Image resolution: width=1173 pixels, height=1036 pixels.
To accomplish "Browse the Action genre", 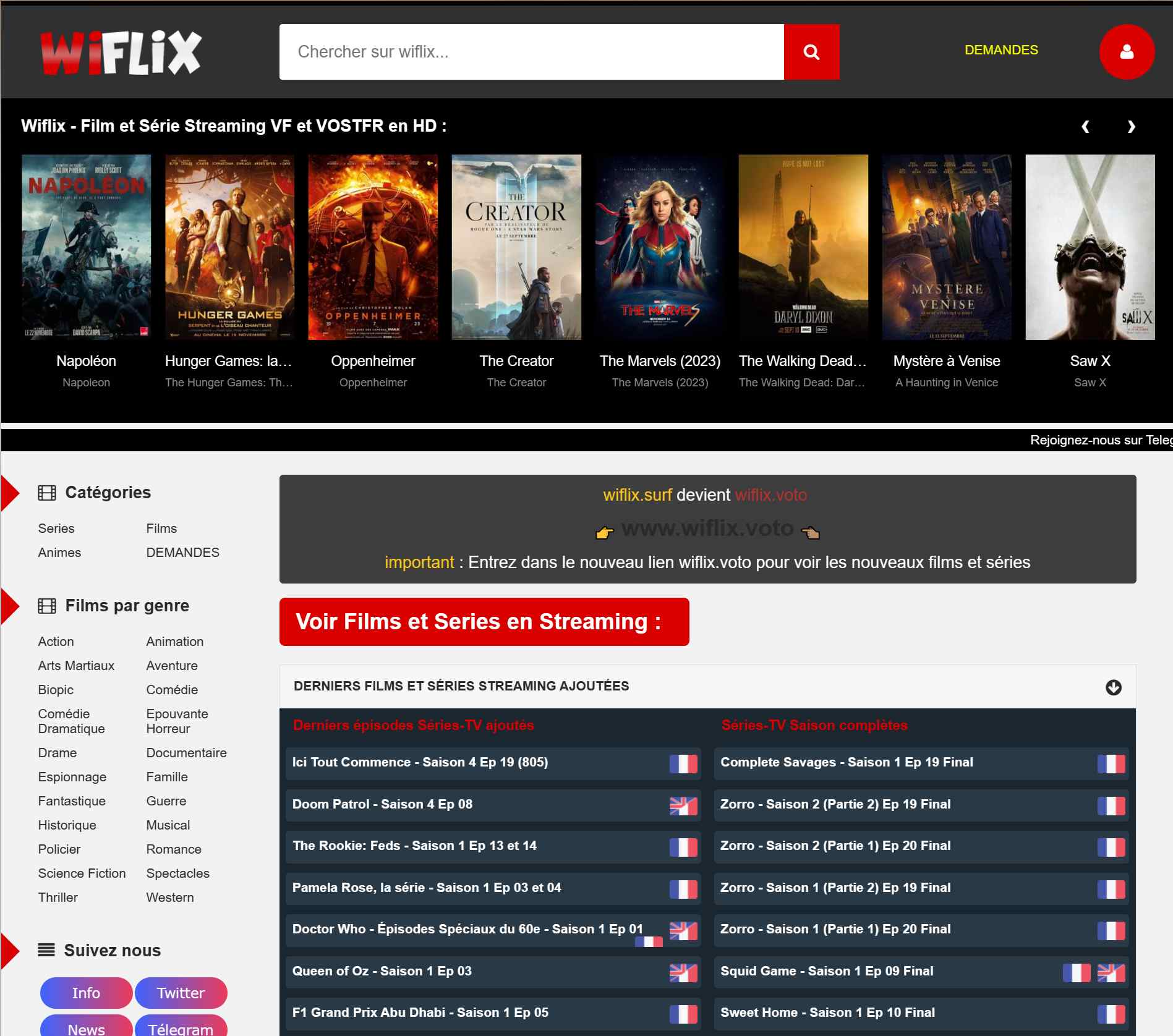I will coord(56,642).
